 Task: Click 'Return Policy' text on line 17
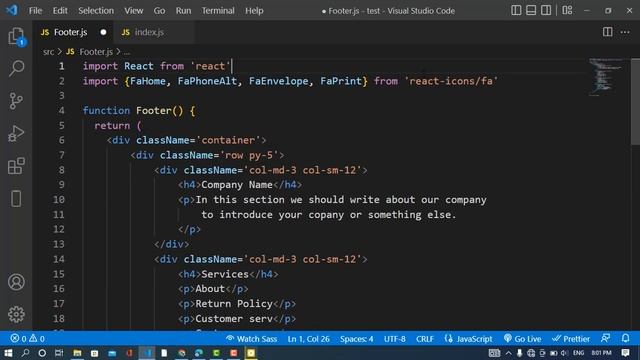234,304
